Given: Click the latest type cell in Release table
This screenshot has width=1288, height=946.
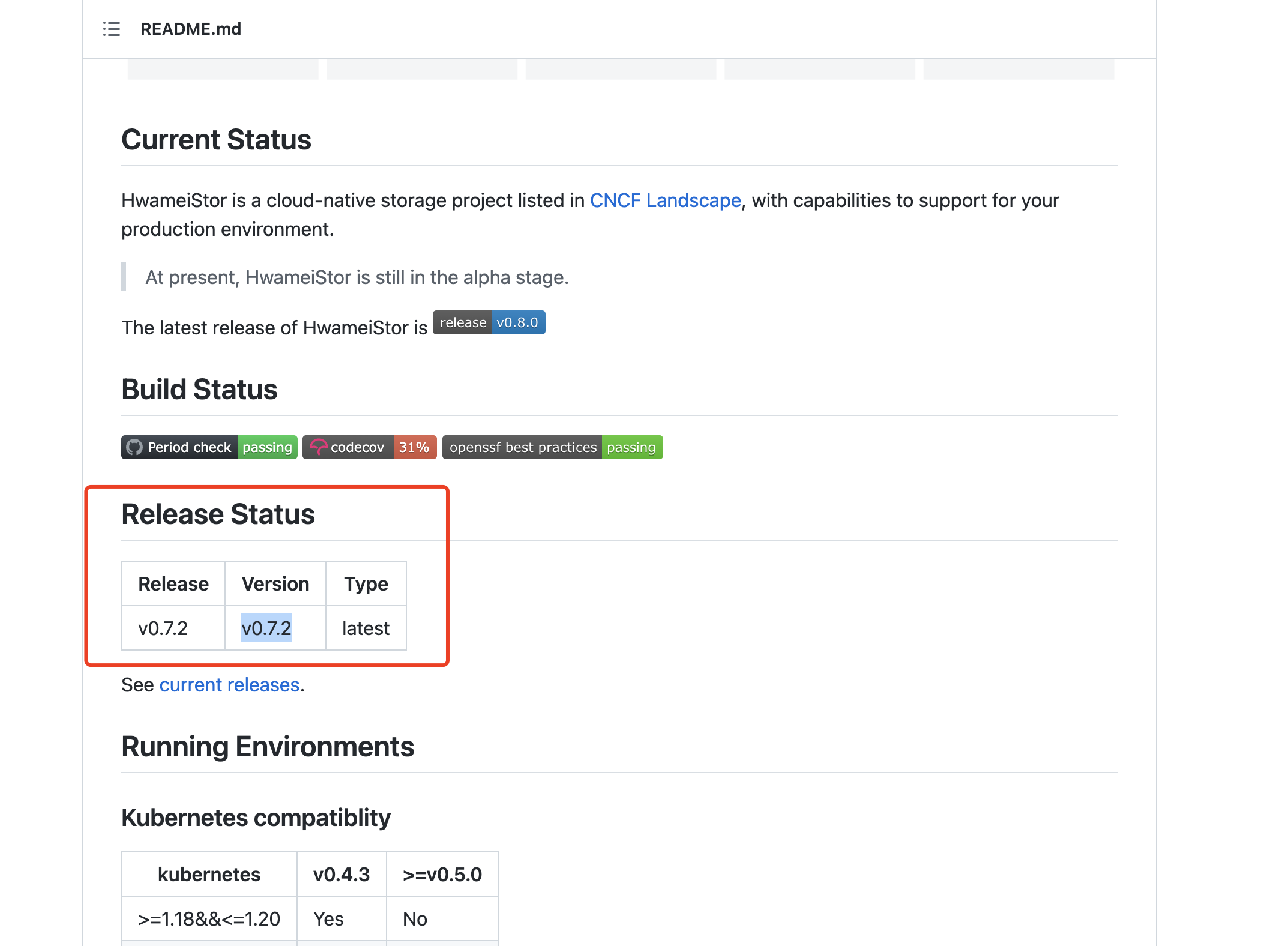Looking at the screenshot, I should [x=365, y=628].
